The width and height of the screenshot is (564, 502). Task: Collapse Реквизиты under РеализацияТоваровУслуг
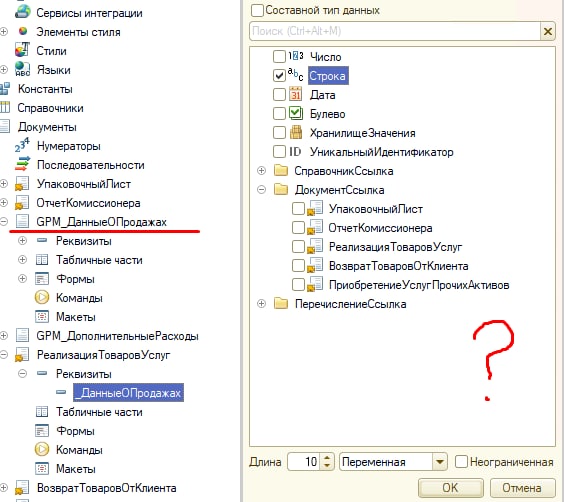pyautogui.click(x=22, y=374)
